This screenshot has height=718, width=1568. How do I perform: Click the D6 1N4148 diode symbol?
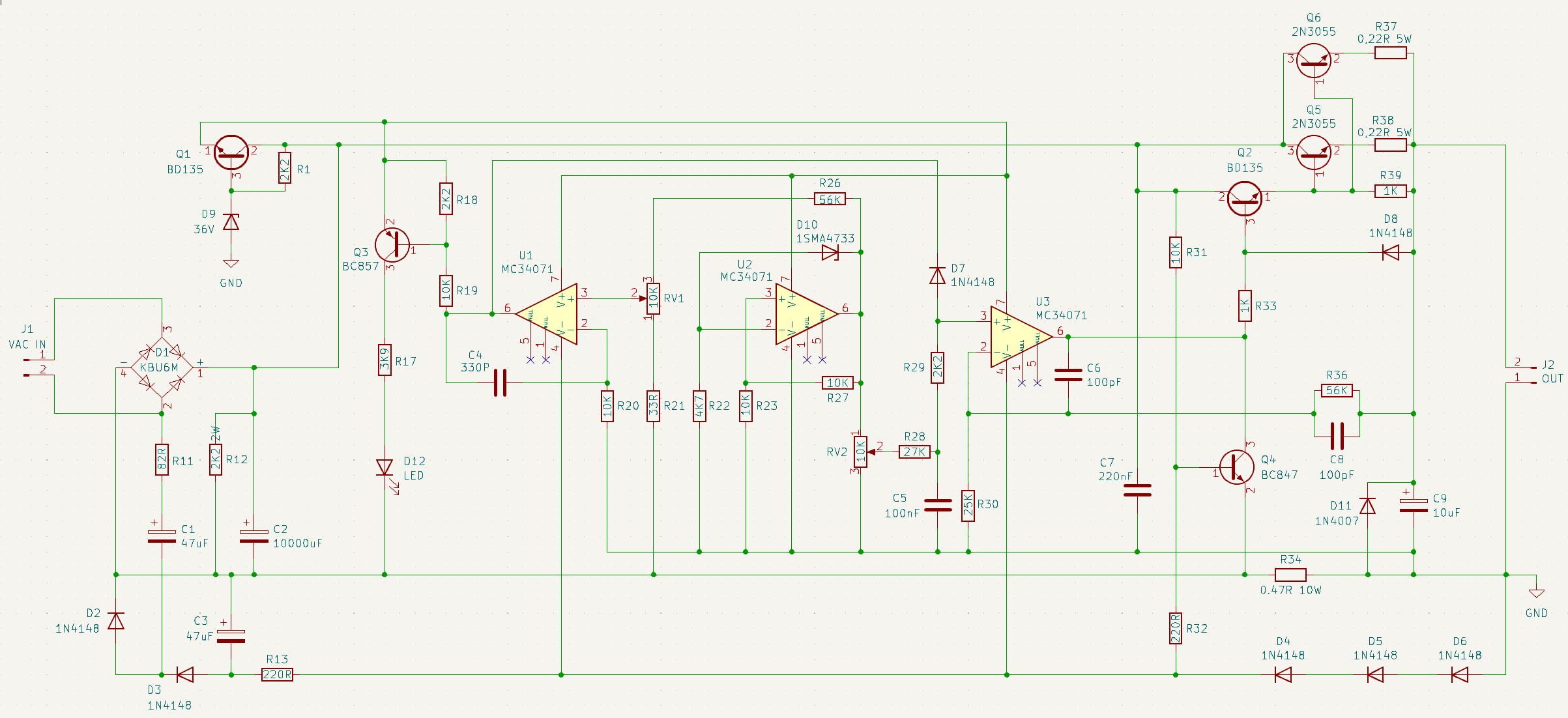(x=1460, y=674)
